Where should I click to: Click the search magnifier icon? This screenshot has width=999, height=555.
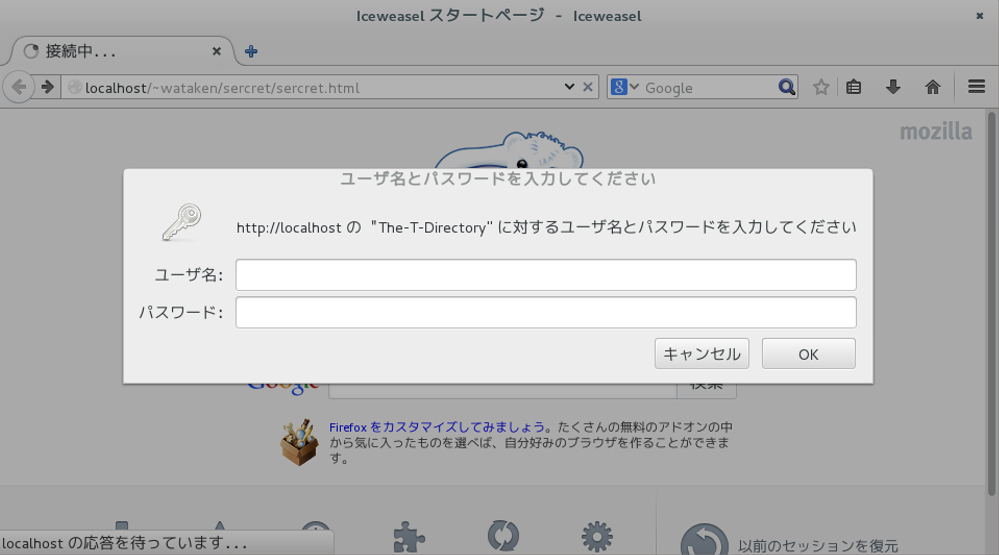(786, 87)
